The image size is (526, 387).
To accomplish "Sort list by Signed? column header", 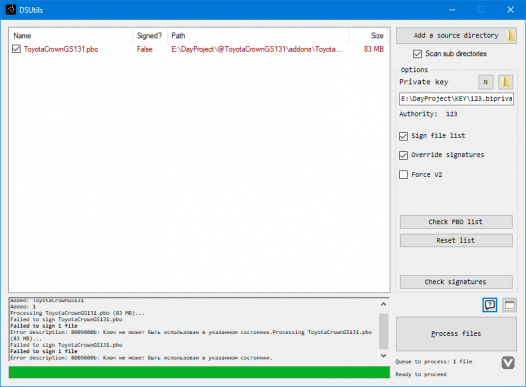I will point(150,36).
